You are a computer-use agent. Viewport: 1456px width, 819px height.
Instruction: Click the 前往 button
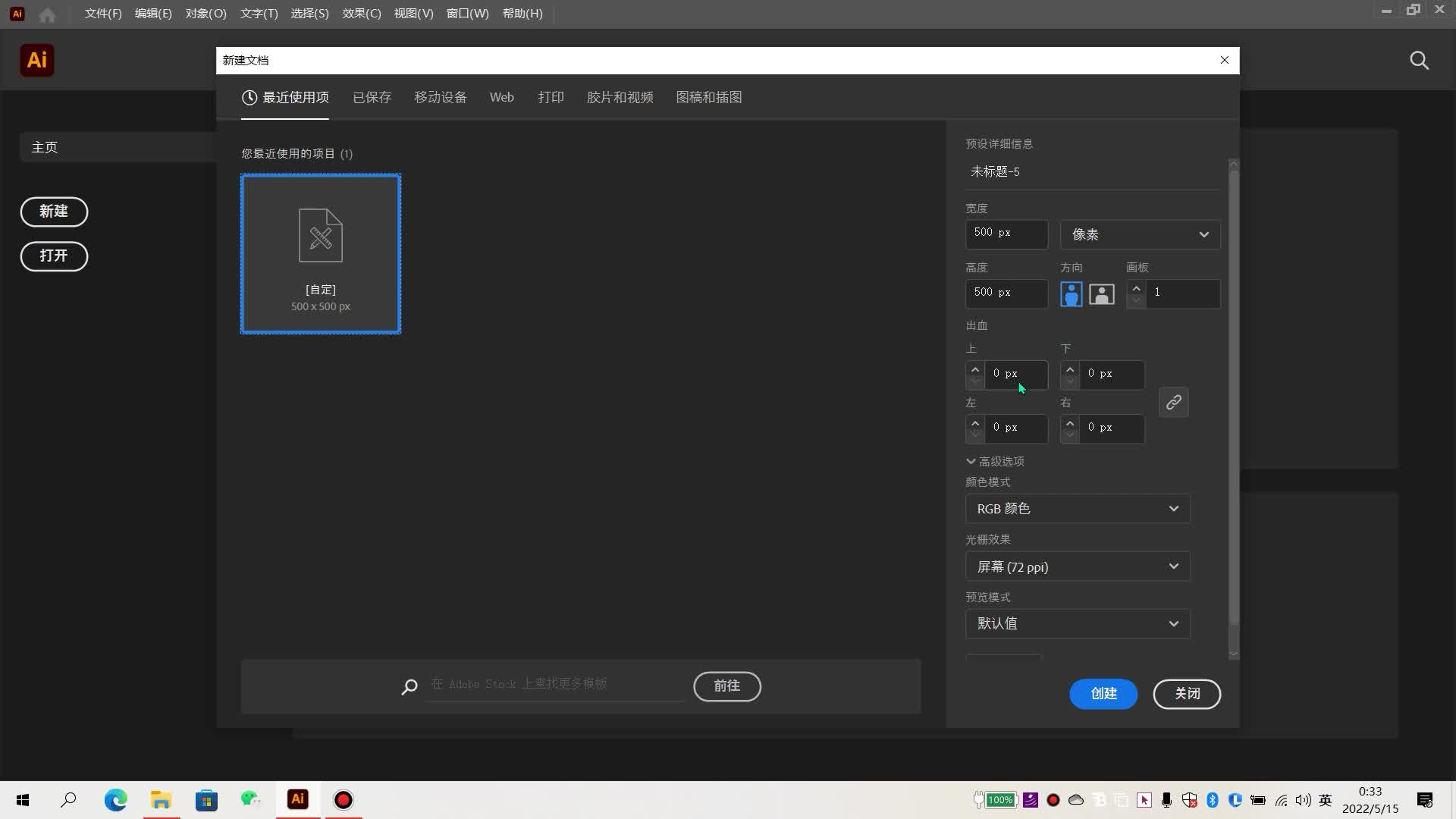coord(726,686)
